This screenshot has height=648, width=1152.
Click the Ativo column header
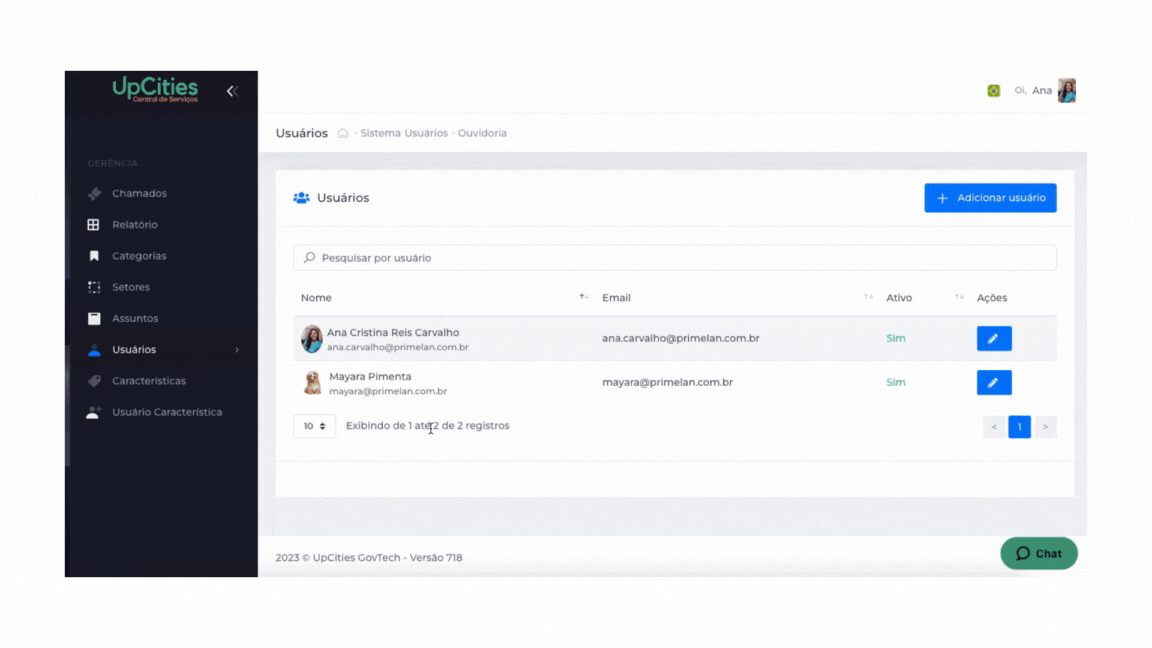(899, 298)
